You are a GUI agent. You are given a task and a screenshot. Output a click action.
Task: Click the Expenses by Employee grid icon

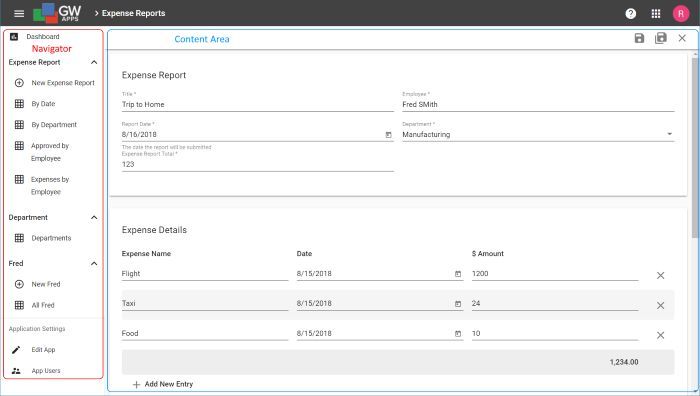(x=19, y=179)
